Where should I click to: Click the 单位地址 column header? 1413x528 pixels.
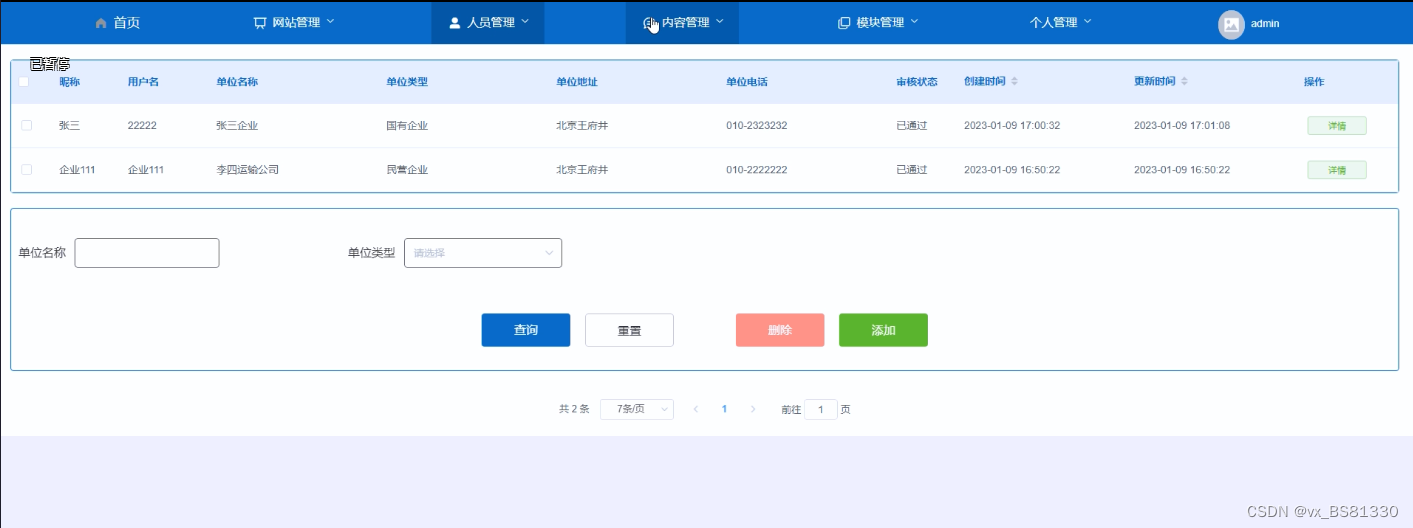pos(577,82)
